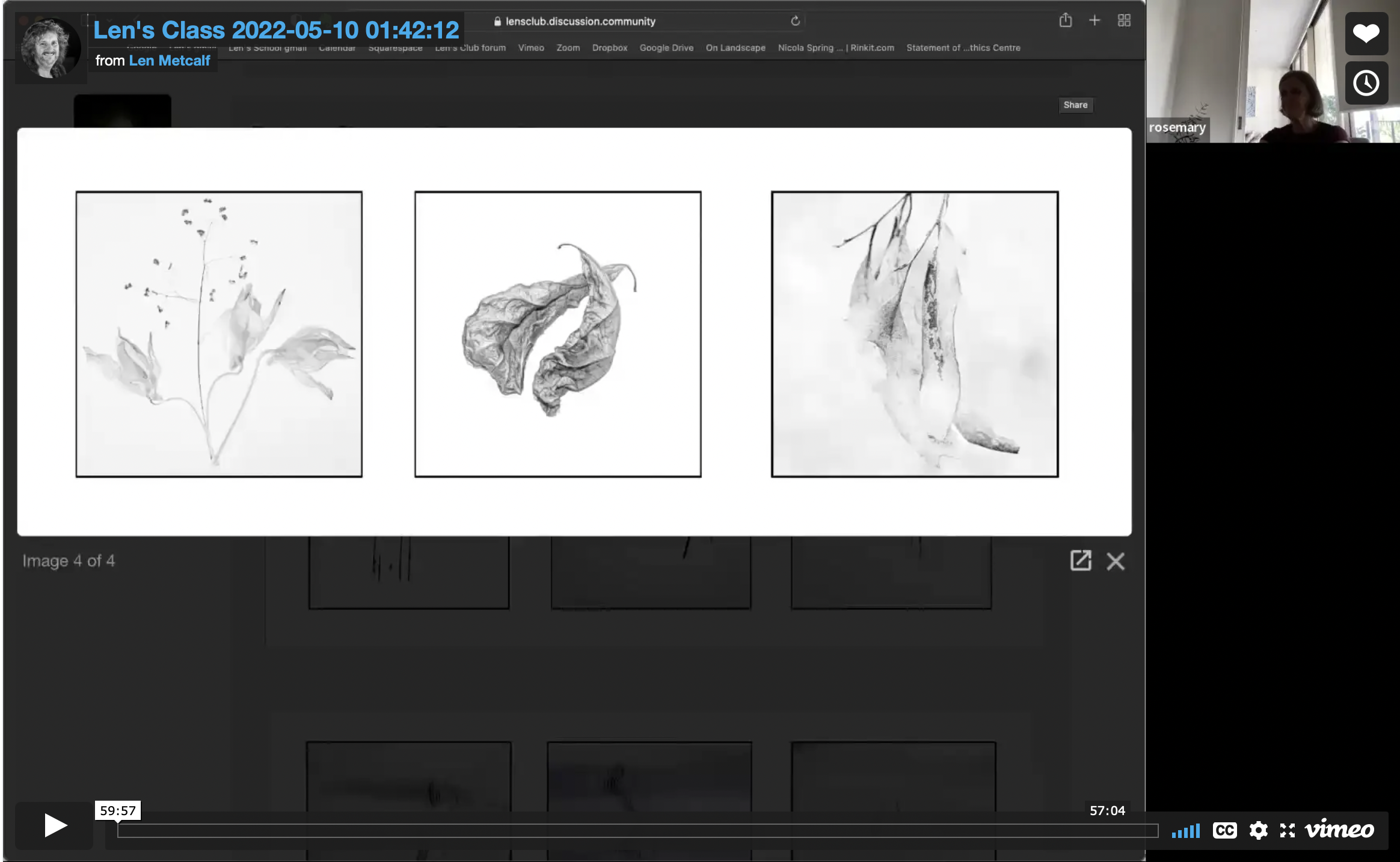Open the Dropbox bookmark
The image size is (1400, 862).
pos(609,48)
